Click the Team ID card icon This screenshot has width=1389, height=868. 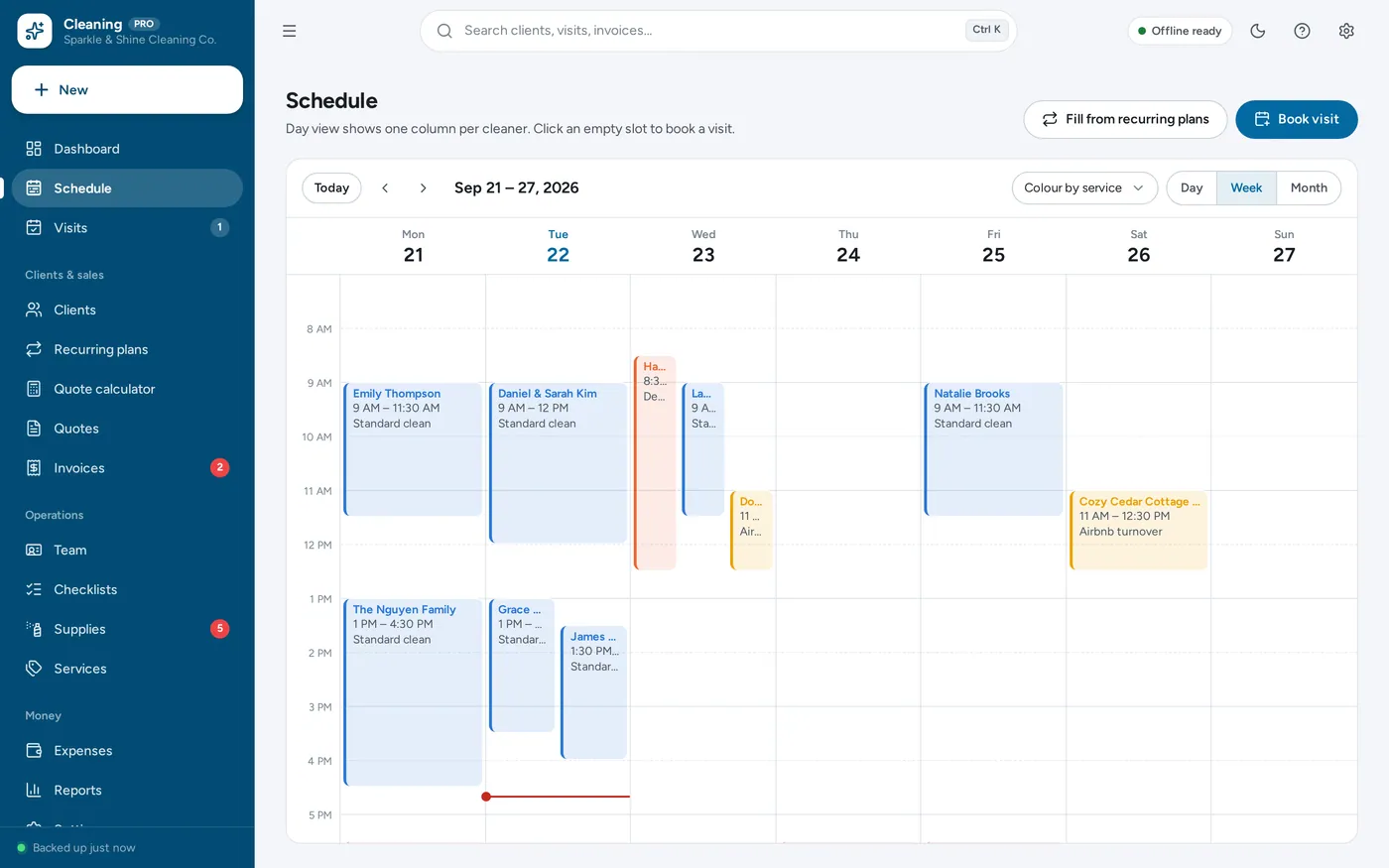(34, 550)
